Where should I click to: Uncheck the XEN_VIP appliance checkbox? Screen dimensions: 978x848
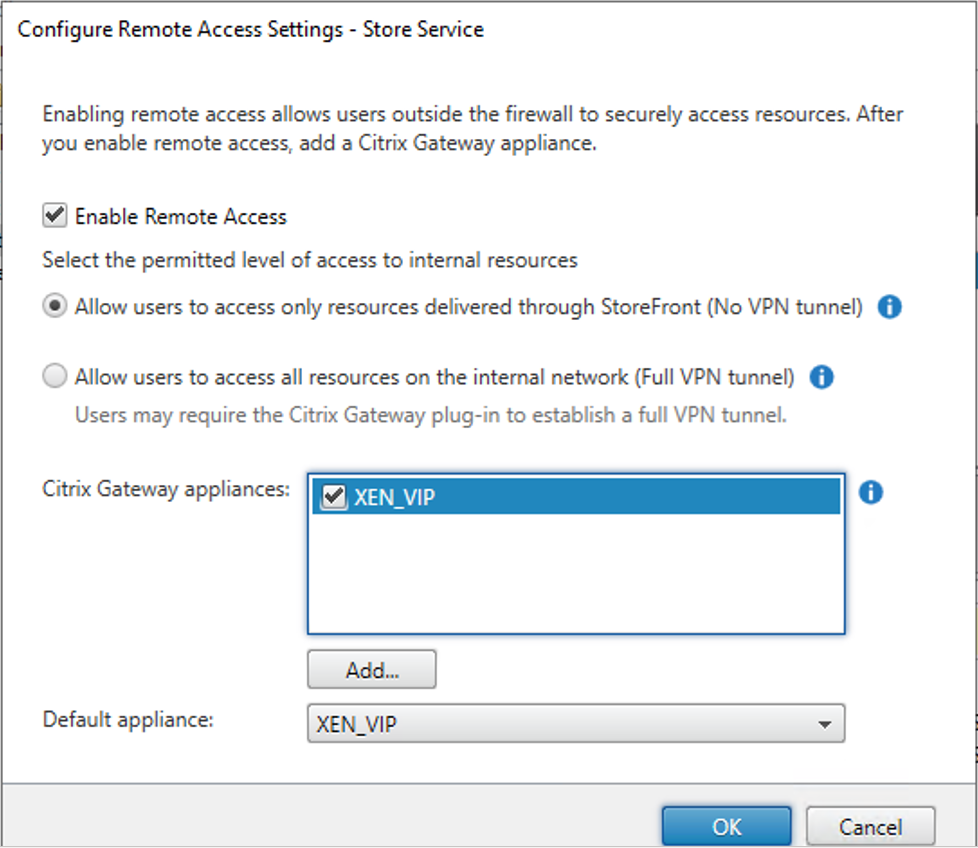coord(332,497)
